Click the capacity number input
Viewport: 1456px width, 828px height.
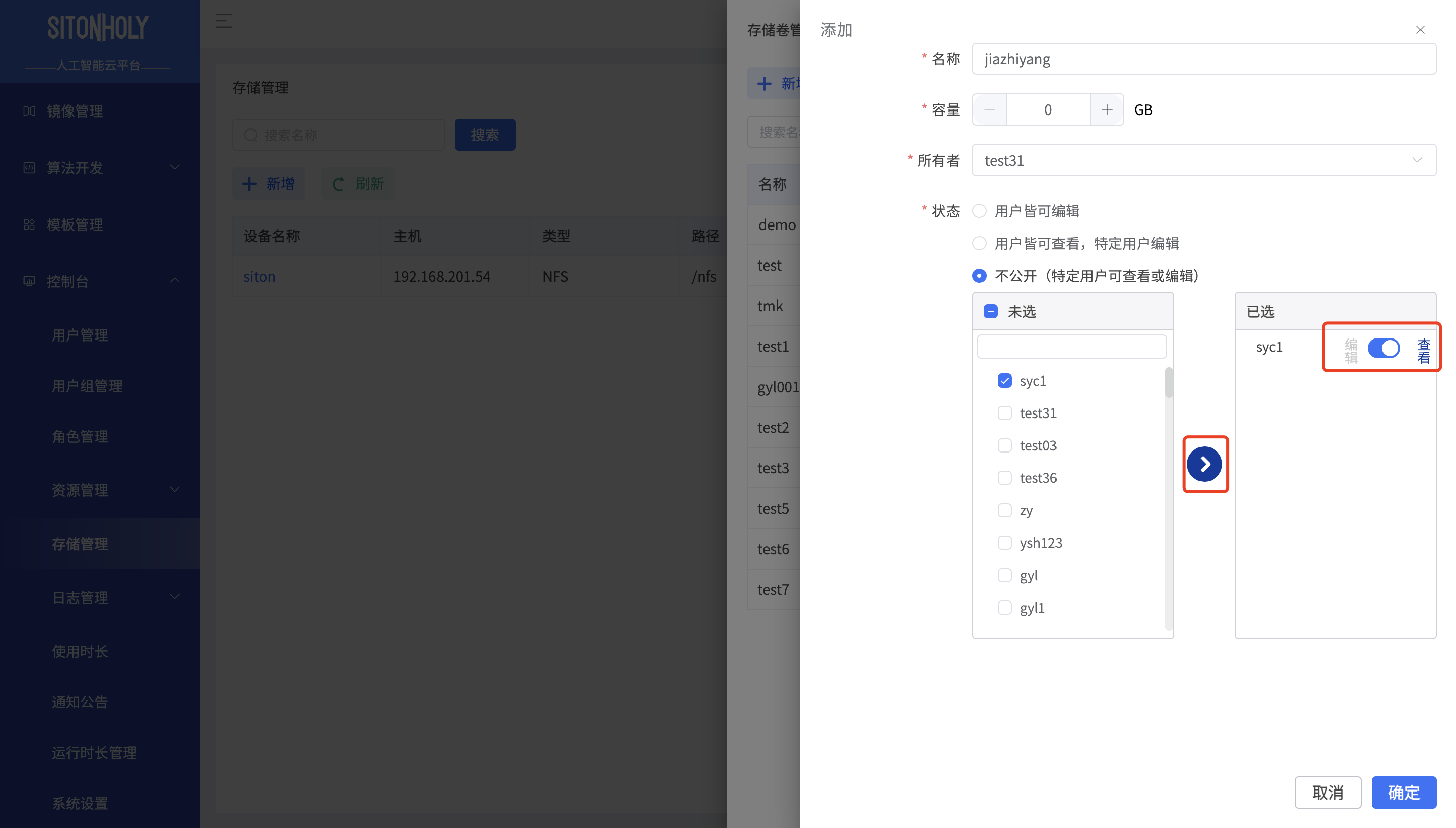point(1048,110)
